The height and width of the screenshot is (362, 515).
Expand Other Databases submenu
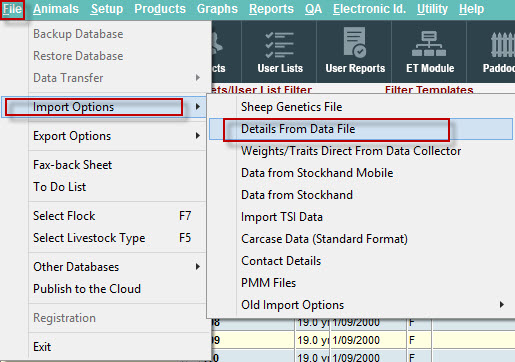pos(117,267)
